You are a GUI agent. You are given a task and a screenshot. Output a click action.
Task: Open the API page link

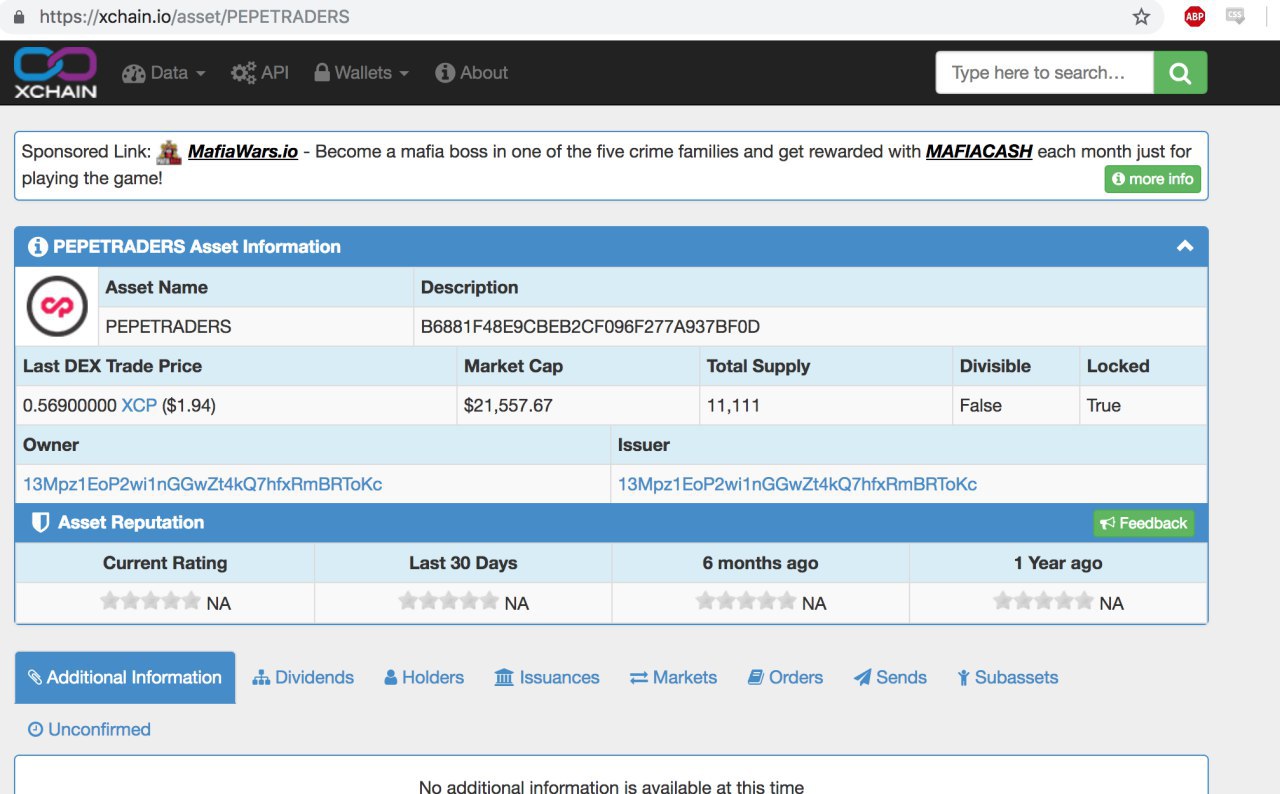(x=260, y=73)
